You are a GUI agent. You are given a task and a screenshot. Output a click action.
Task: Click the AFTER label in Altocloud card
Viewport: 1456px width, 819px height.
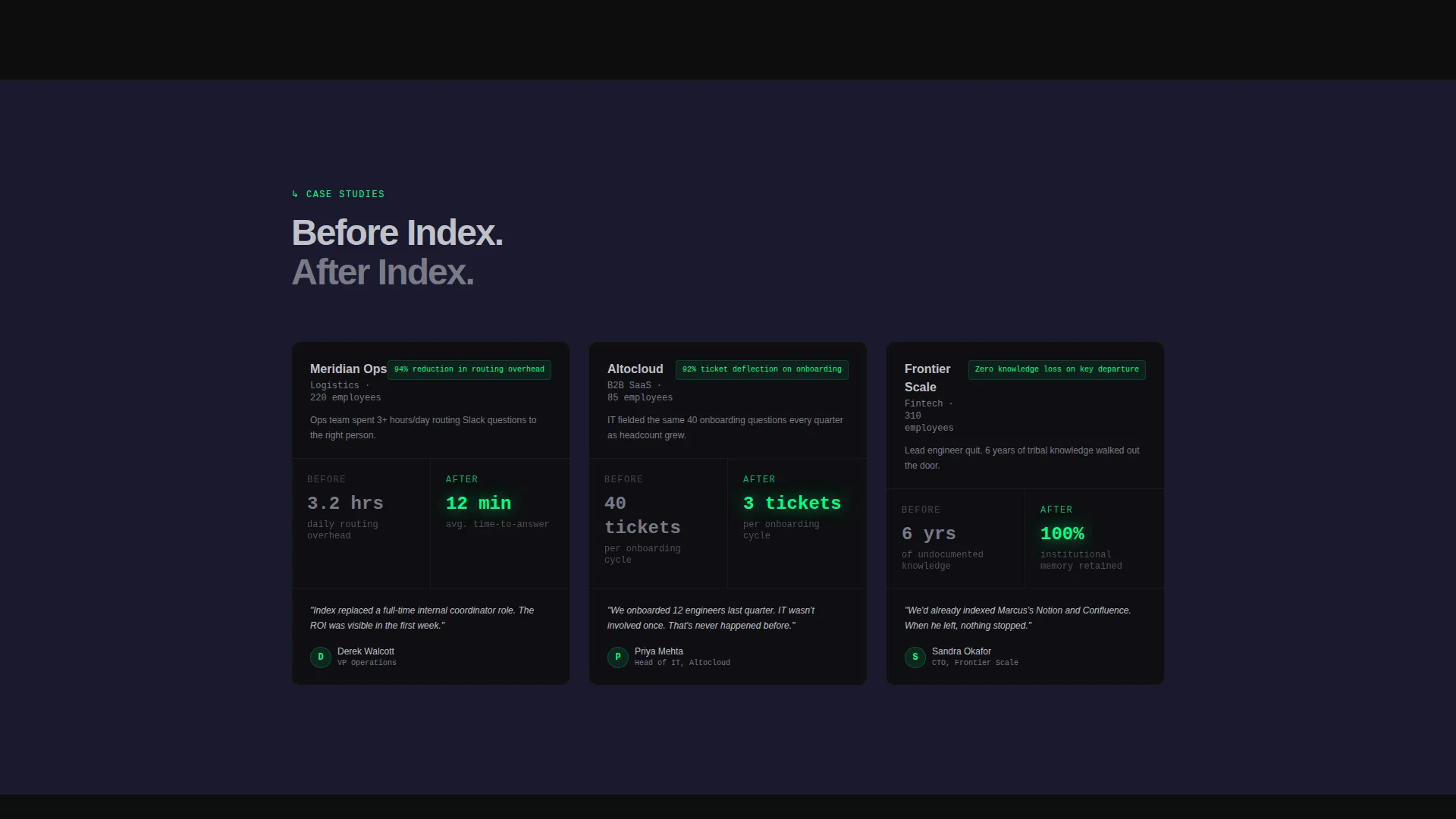click(759, 479)
